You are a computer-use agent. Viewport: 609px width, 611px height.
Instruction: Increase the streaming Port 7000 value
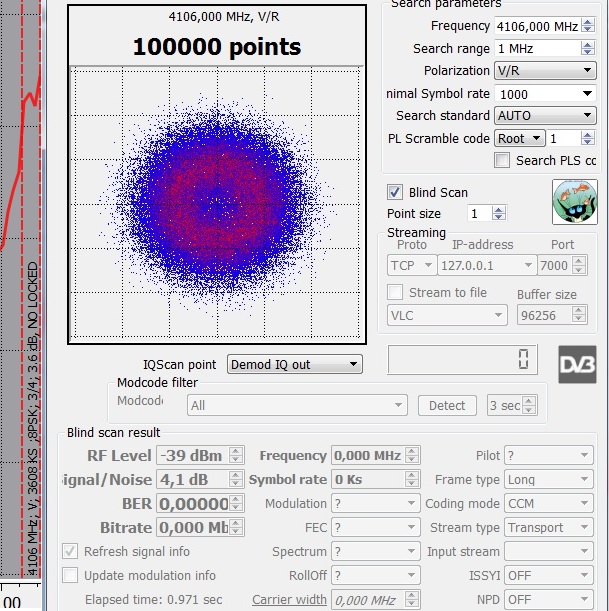tap(579, 261)
